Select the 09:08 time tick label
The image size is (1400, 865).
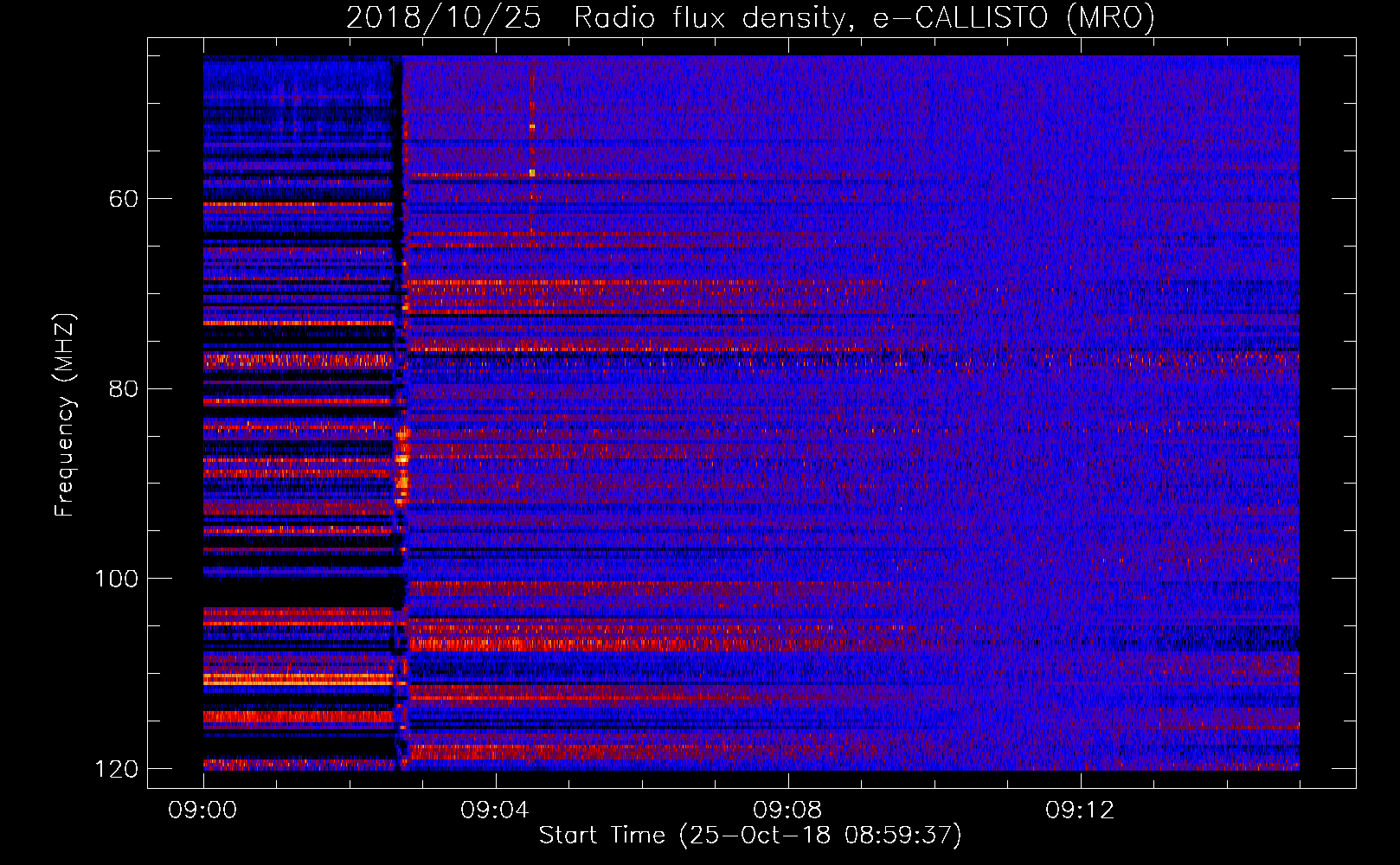coord(787,811)
